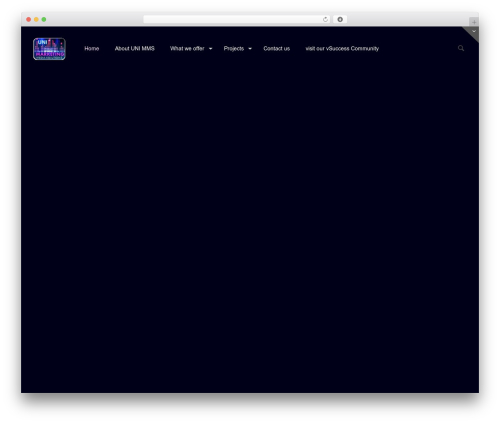Expand the What we offer dropdown arrow
This screenshot has height=423, width=500.
click(210, 49)
